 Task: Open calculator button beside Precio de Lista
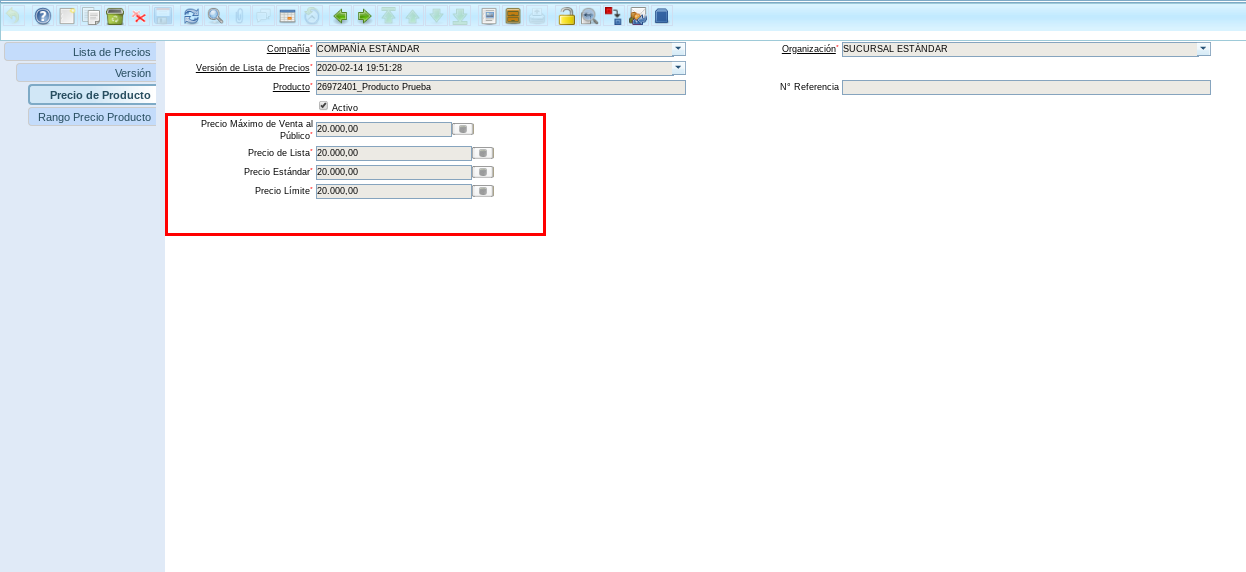(483, 153)
